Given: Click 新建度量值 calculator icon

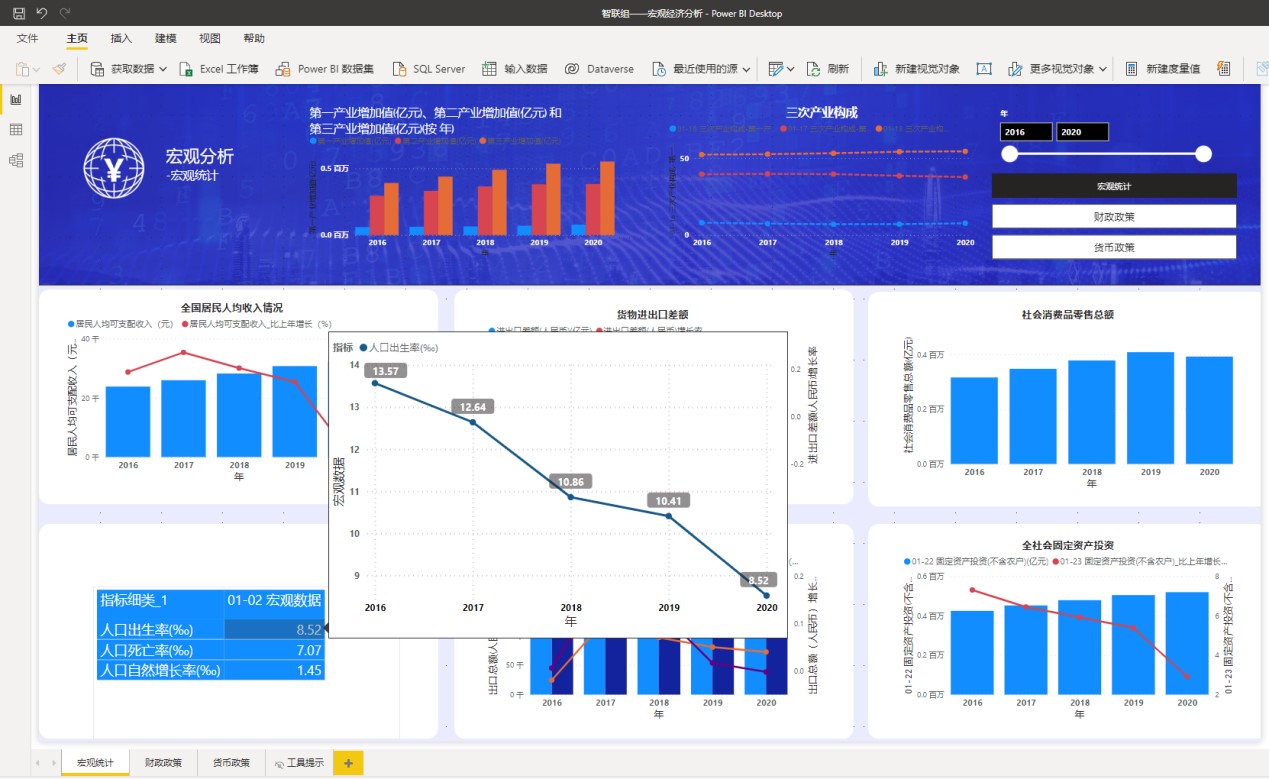Looking at the screenshot, I should tap(1131, 69).
